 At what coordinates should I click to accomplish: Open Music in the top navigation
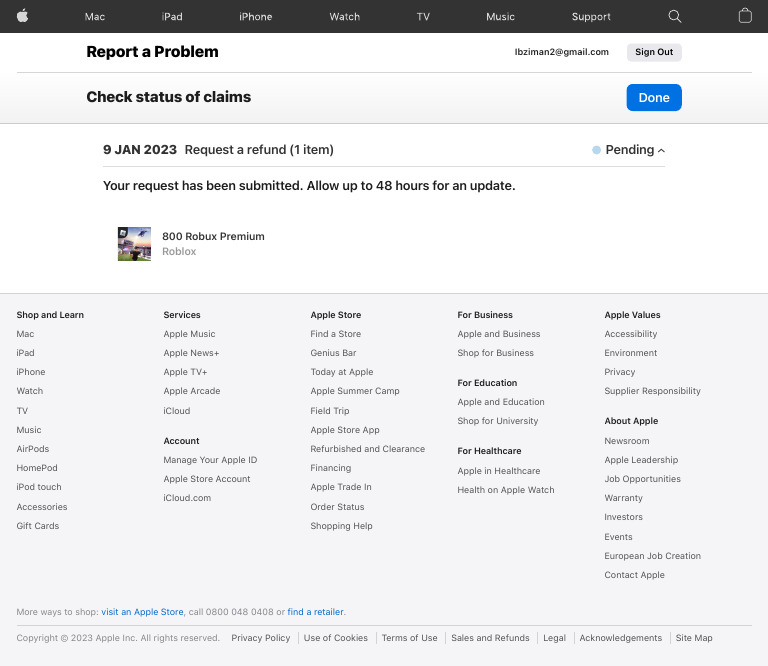tap(500, 17)
